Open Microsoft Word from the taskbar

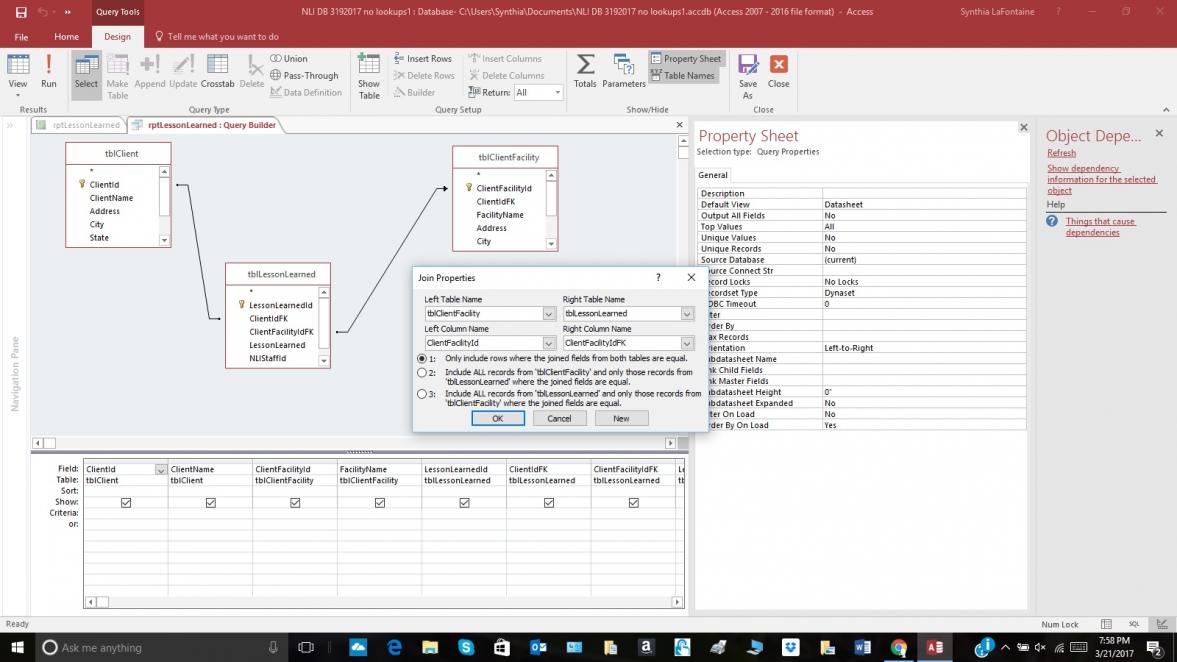(x=862, y=647)
